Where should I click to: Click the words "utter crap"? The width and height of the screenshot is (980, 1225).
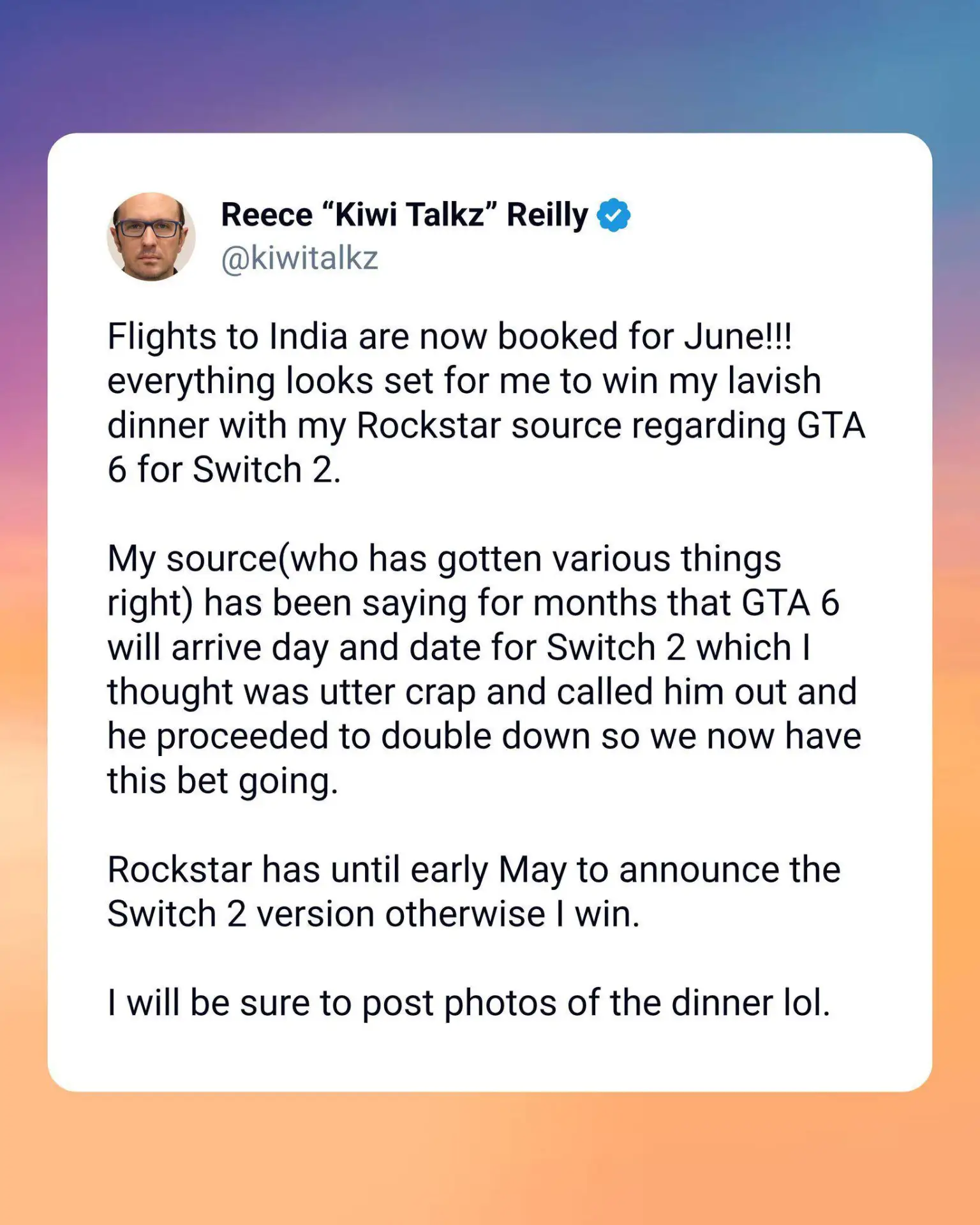pos(397,692)
